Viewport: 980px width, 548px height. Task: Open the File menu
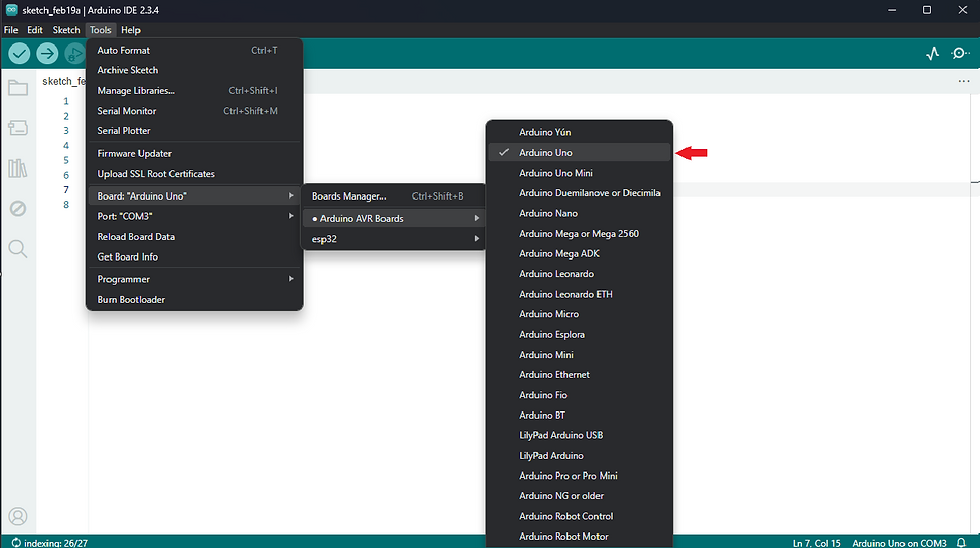tap(11, 30)
